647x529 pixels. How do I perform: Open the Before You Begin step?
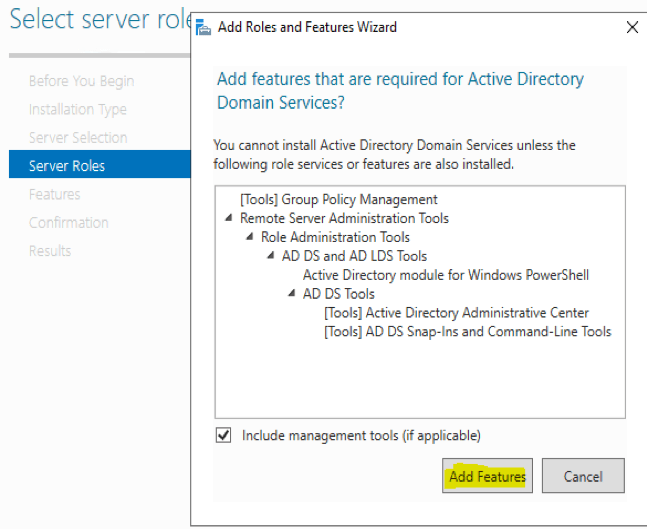point(81,81)
